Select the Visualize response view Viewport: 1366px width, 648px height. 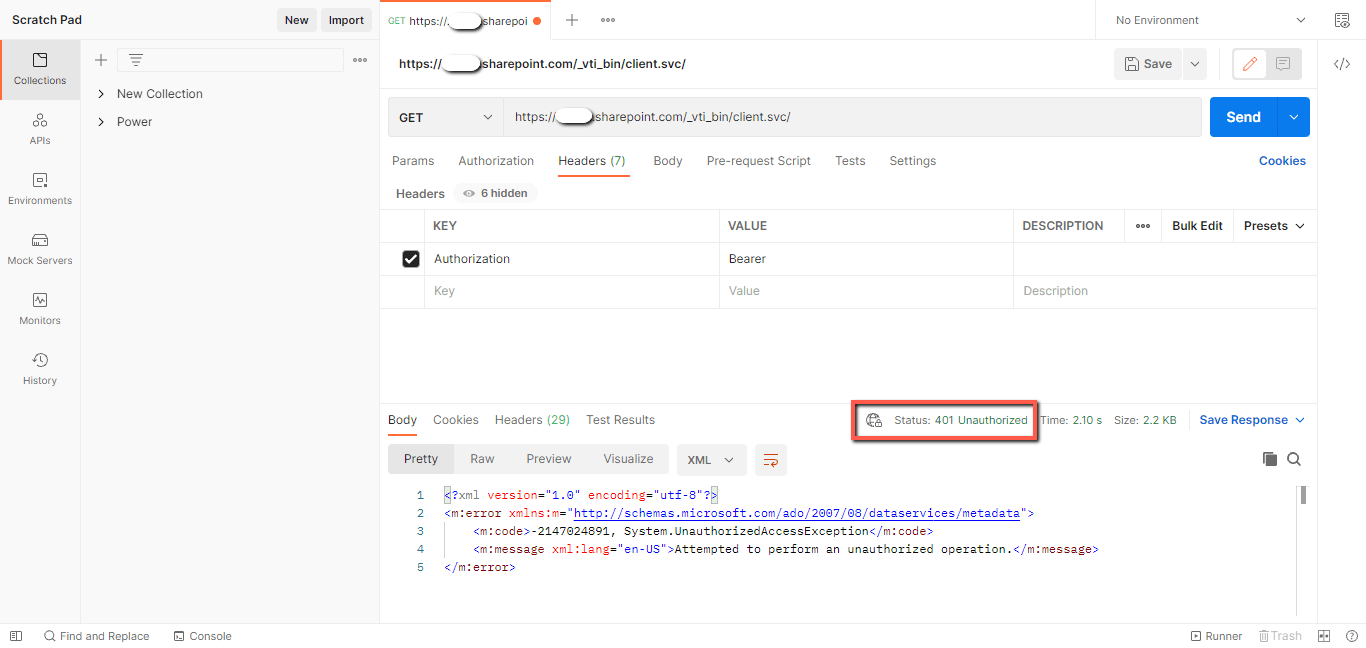coord(628,459)
